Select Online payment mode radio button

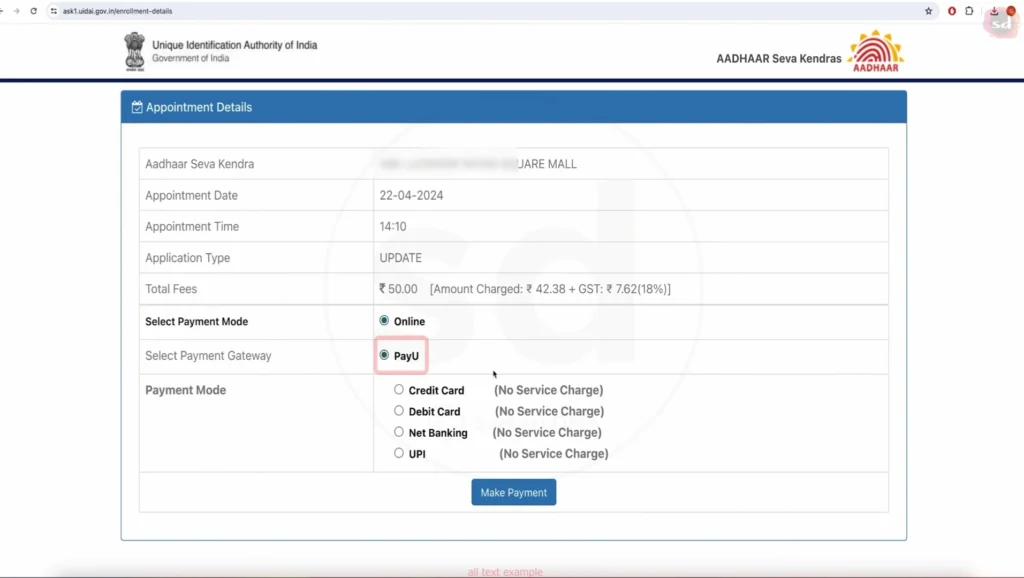pos(384,321)
